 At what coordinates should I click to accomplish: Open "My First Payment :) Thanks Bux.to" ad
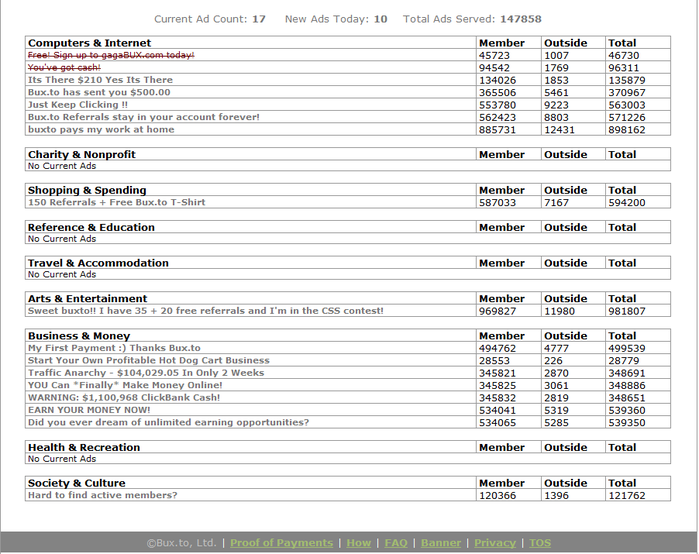pyautogui.click(x=114, y=348)
